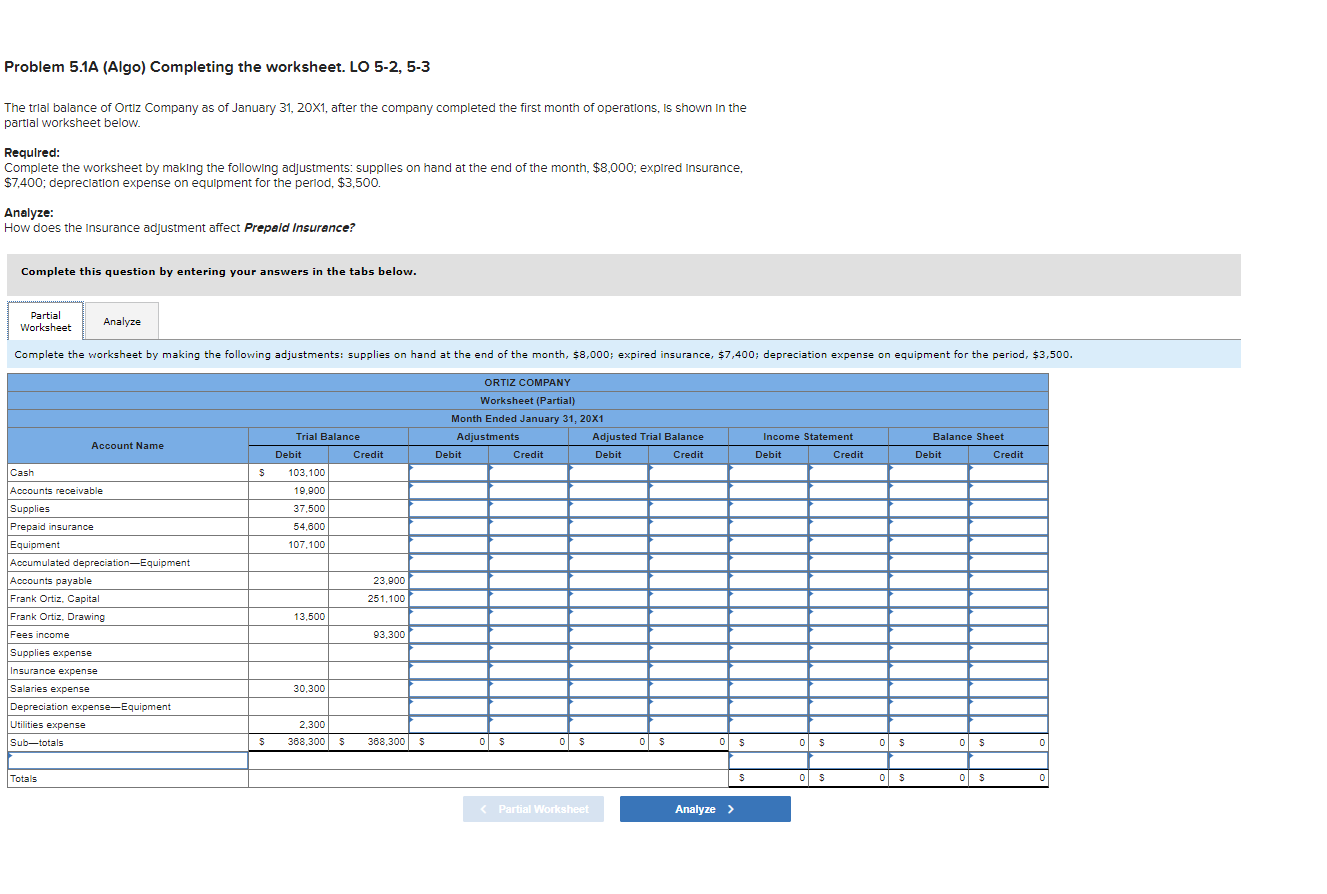The height and width of the screenshot is (894, 1327).
Task: Click the Salaries expense Income Statement Debit cell
Action: click(x=768, y=688)
